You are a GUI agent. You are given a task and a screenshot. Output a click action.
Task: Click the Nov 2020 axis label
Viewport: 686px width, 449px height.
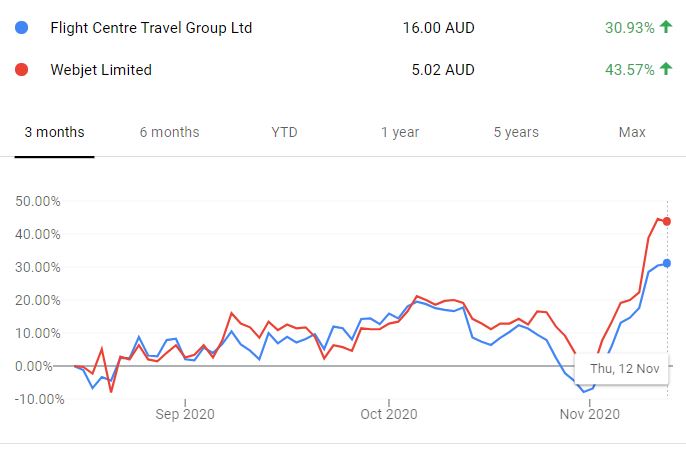(590, 413)
